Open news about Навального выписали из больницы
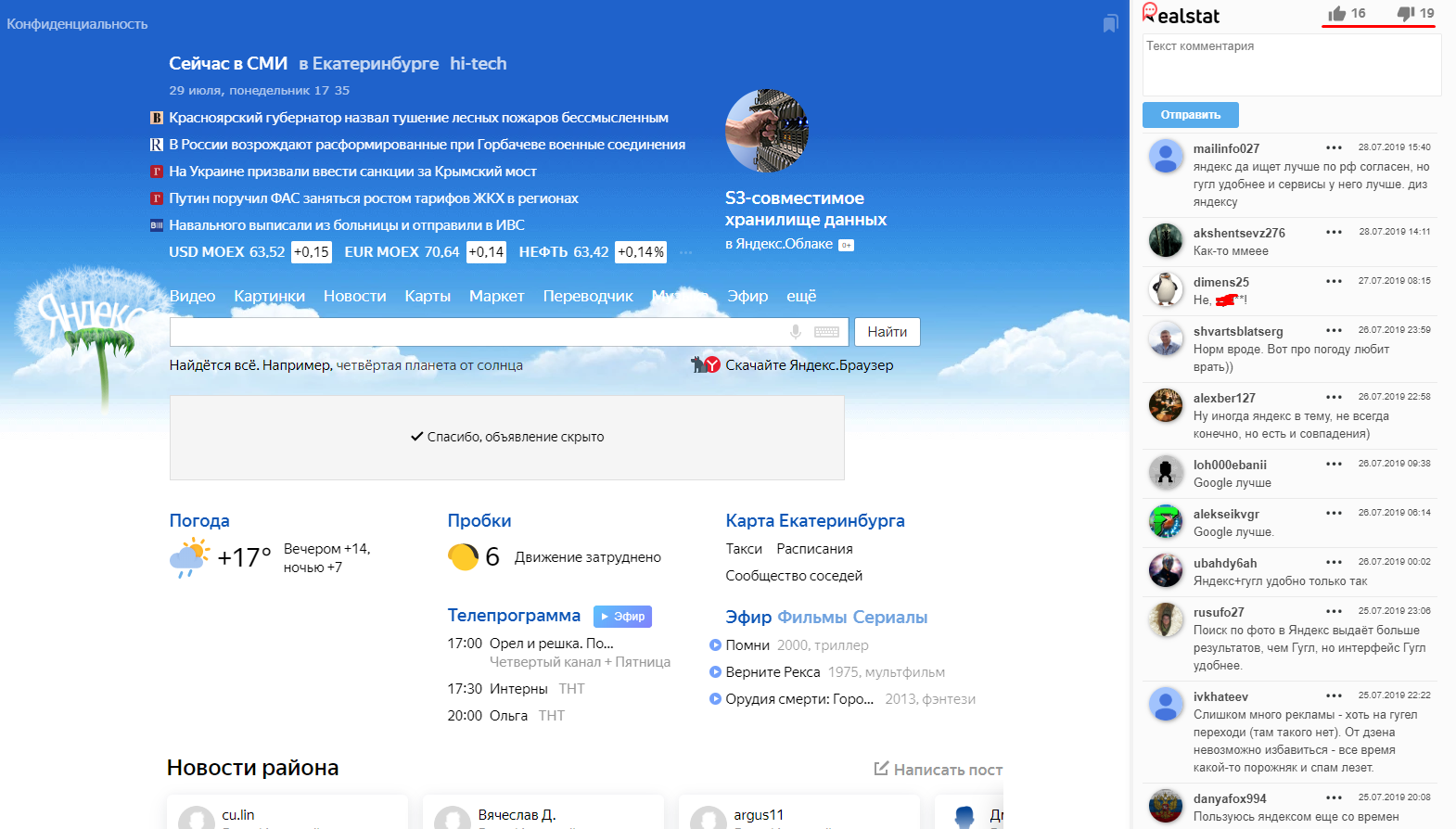The height and width of the screenshot is (829, 1456). coord(347,225)
